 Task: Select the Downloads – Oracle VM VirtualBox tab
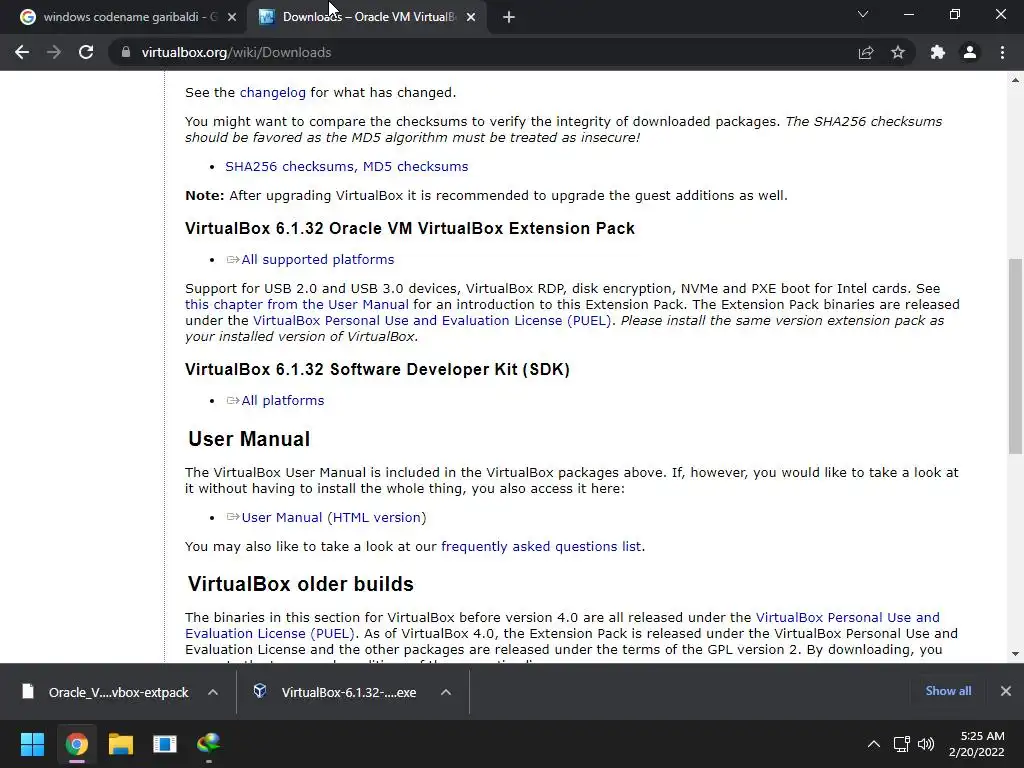point(367,17)
